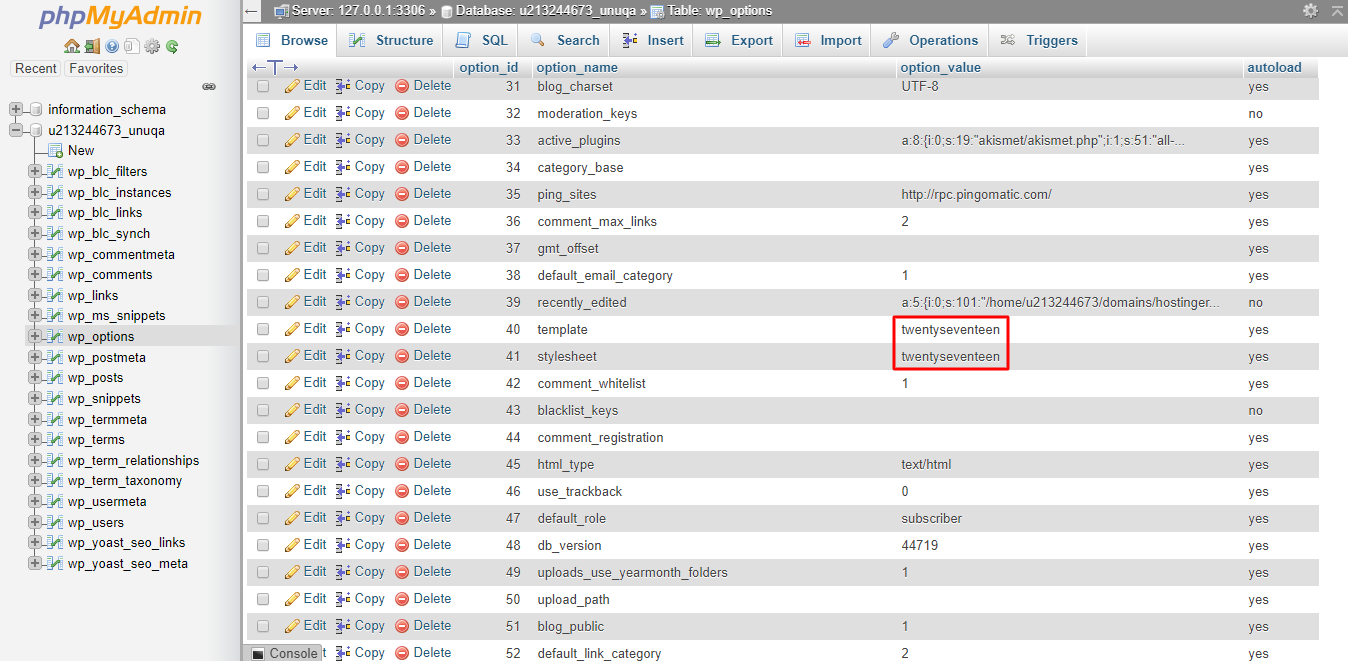Expand the wp_blc_filters table node

pyautogui.click(x=35, y=171)
